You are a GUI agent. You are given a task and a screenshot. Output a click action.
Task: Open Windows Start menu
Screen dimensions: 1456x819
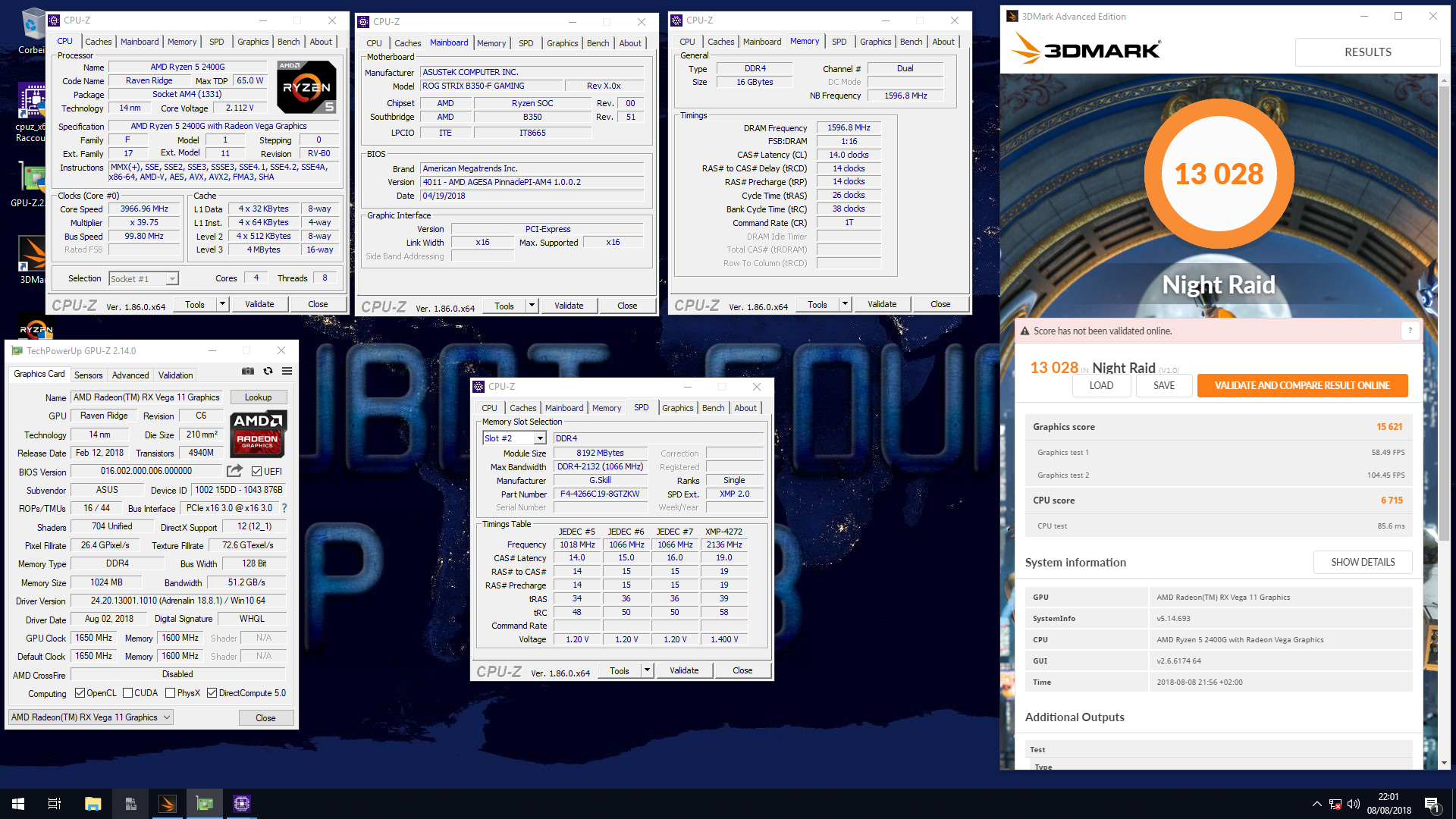click(x=18, y=804)
